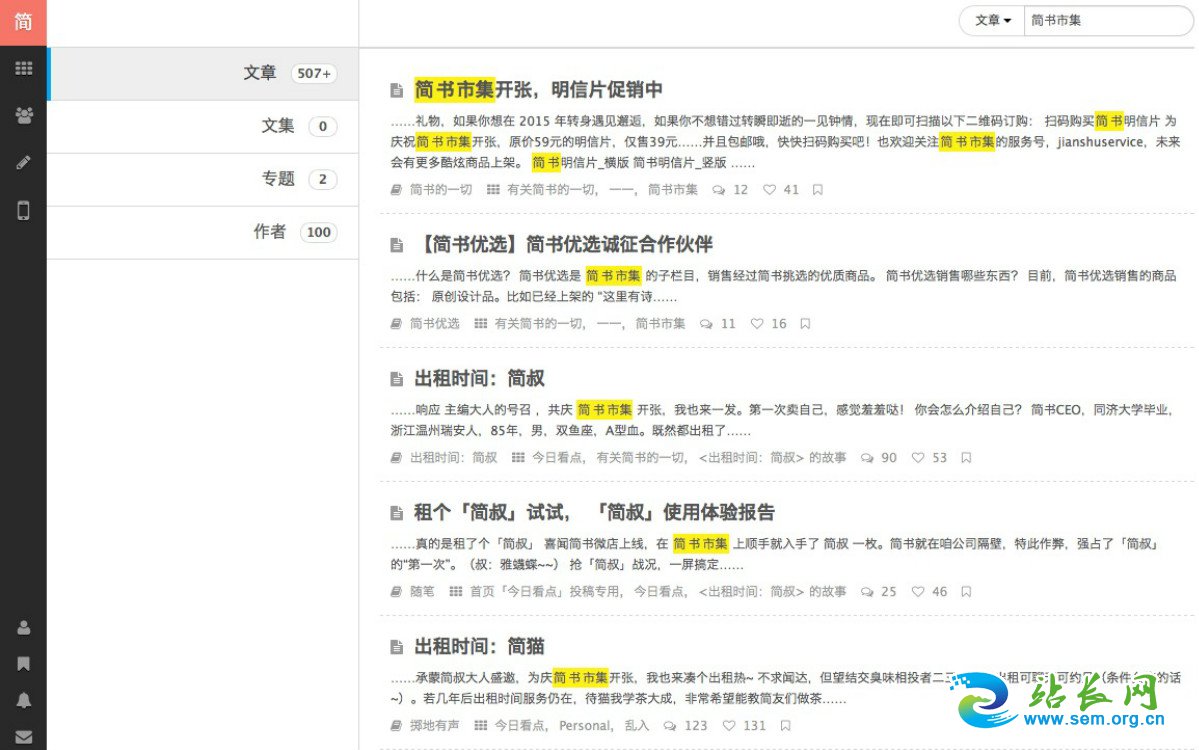Screen dimensions: 1199x750
Task: Open article 【简书优选】简书优选诚征合作伙伴
Action: 564,245
